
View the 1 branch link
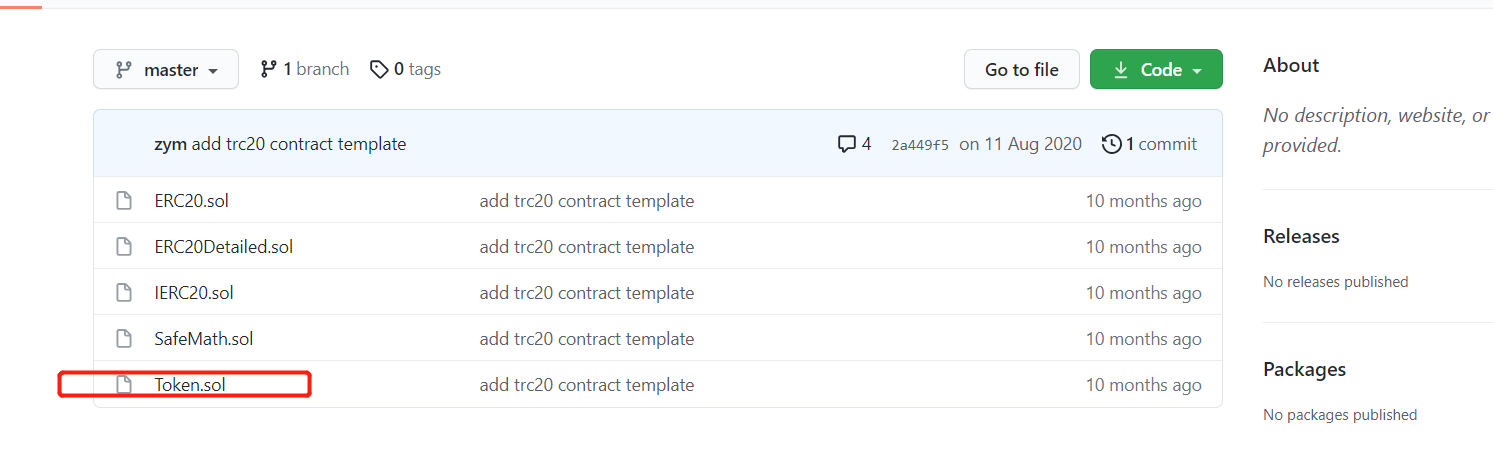click(305, 69)
